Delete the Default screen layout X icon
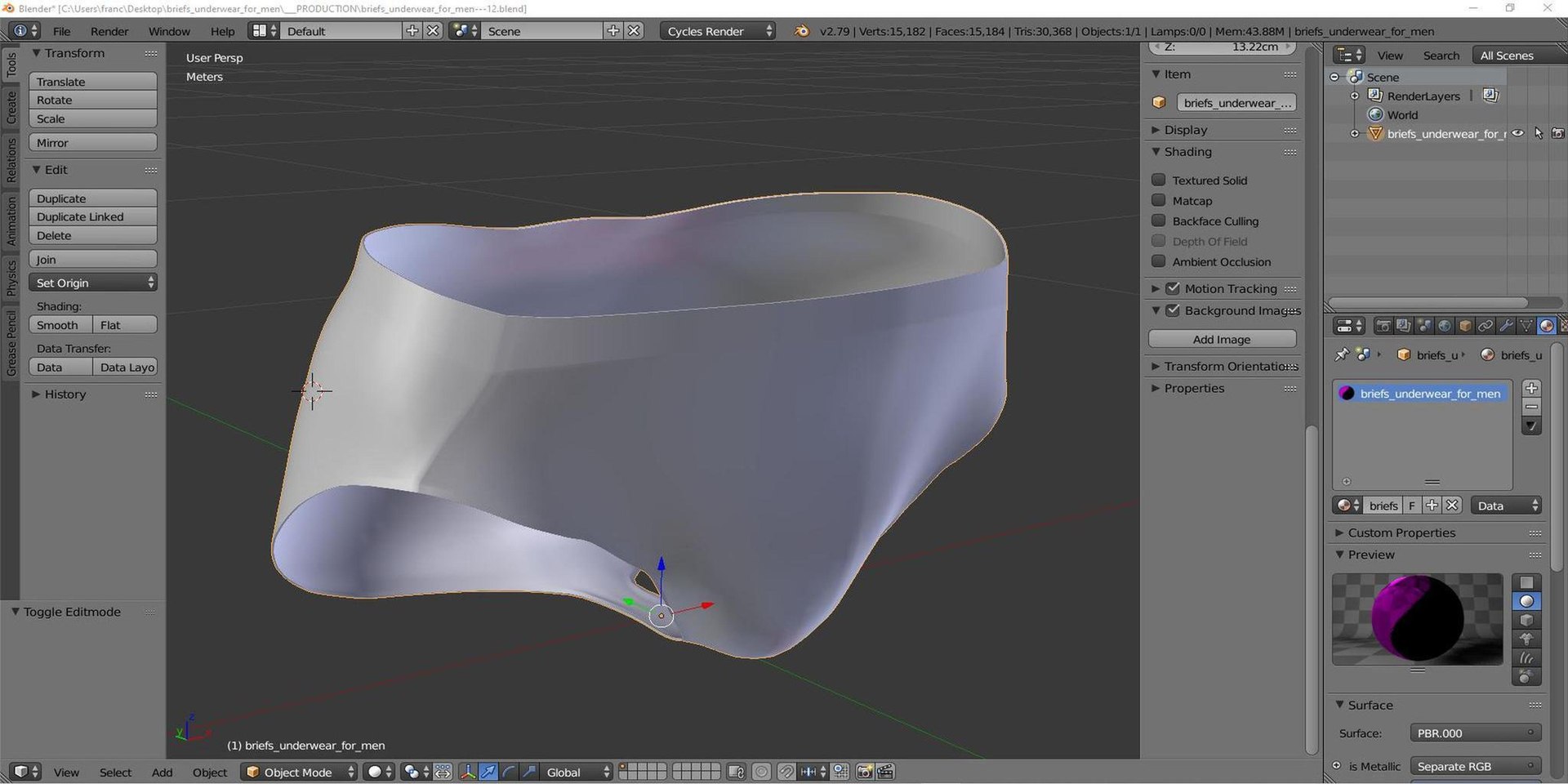Screen dimensions: 1568x784 tap(434, 31)
